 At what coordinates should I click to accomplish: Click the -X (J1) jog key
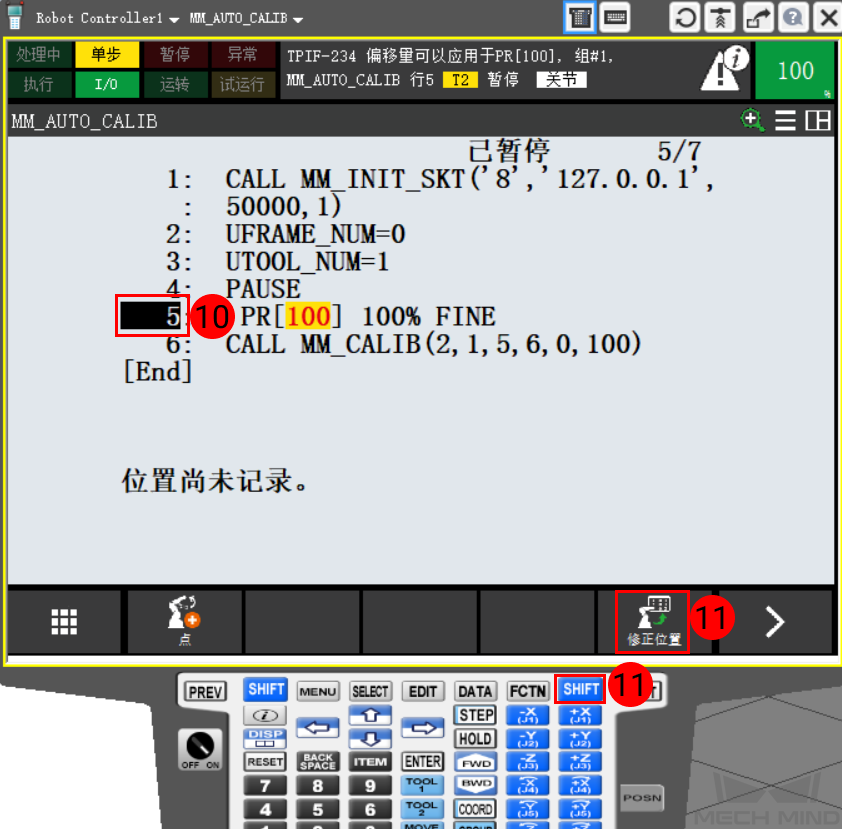(527, 715)
